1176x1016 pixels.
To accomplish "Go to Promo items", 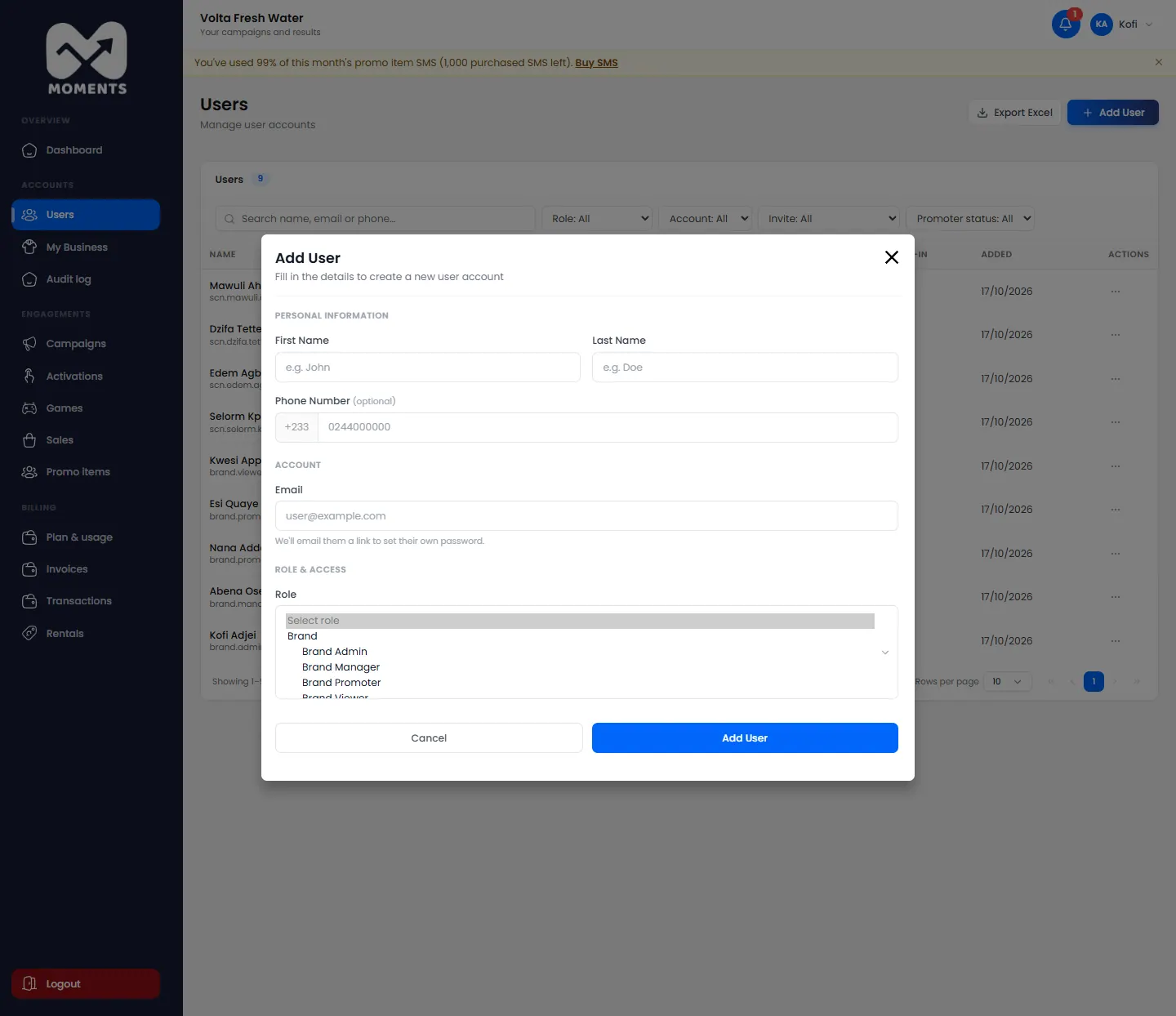I will [86, 472].
